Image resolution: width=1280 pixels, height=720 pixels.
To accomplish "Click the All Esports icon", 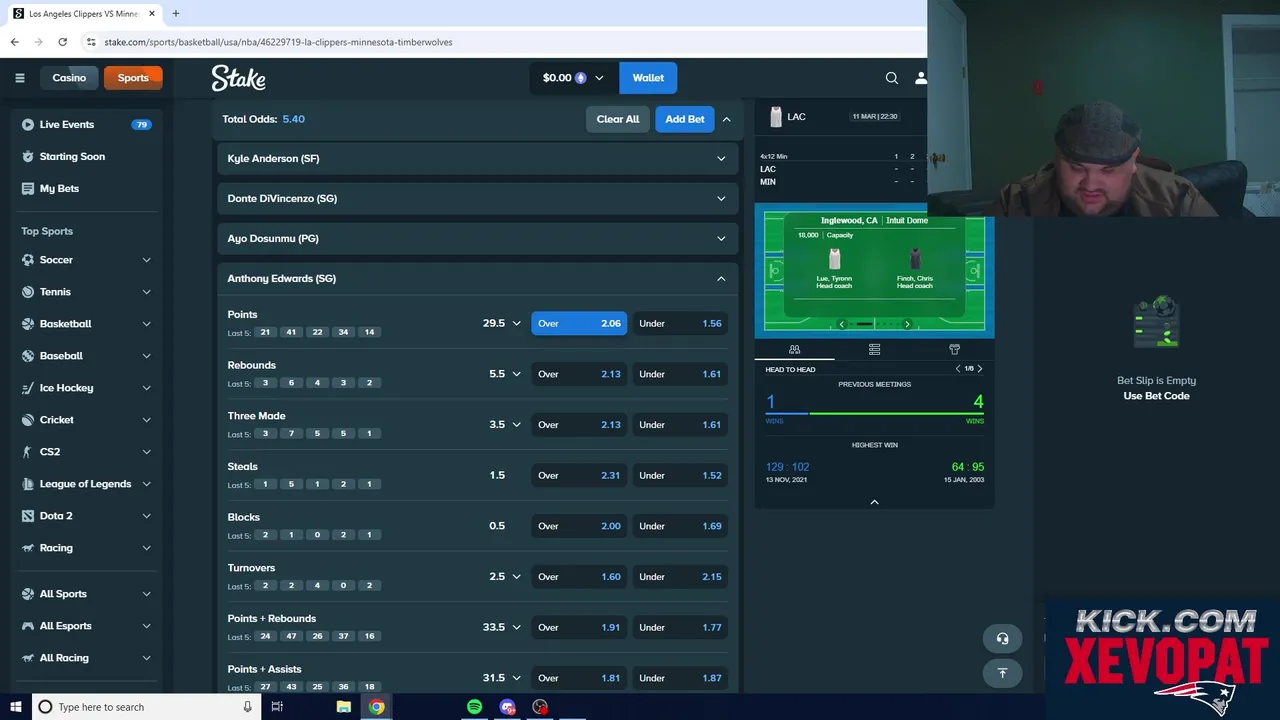I will tap(28, 626).
